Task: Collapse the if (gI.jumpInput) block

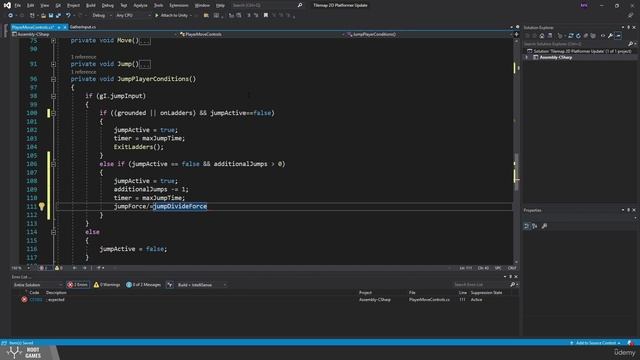Action: click(53, 96)
